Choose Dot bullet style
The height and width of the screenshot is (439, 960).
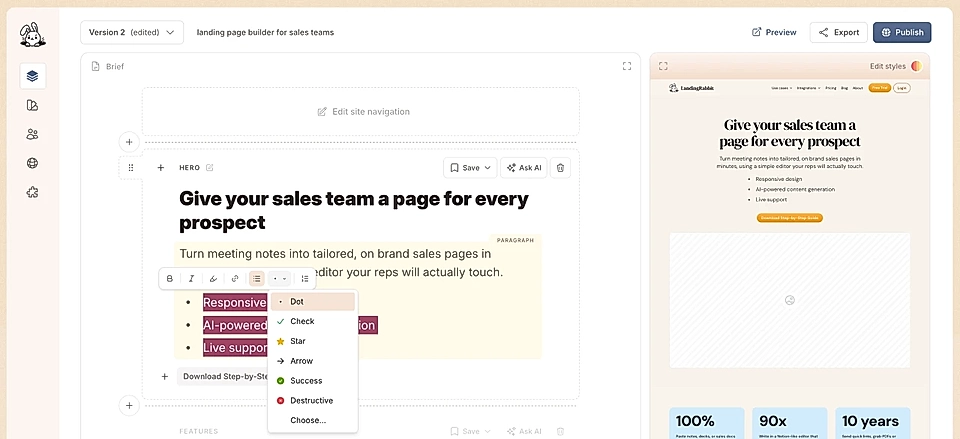coord(313,301)
